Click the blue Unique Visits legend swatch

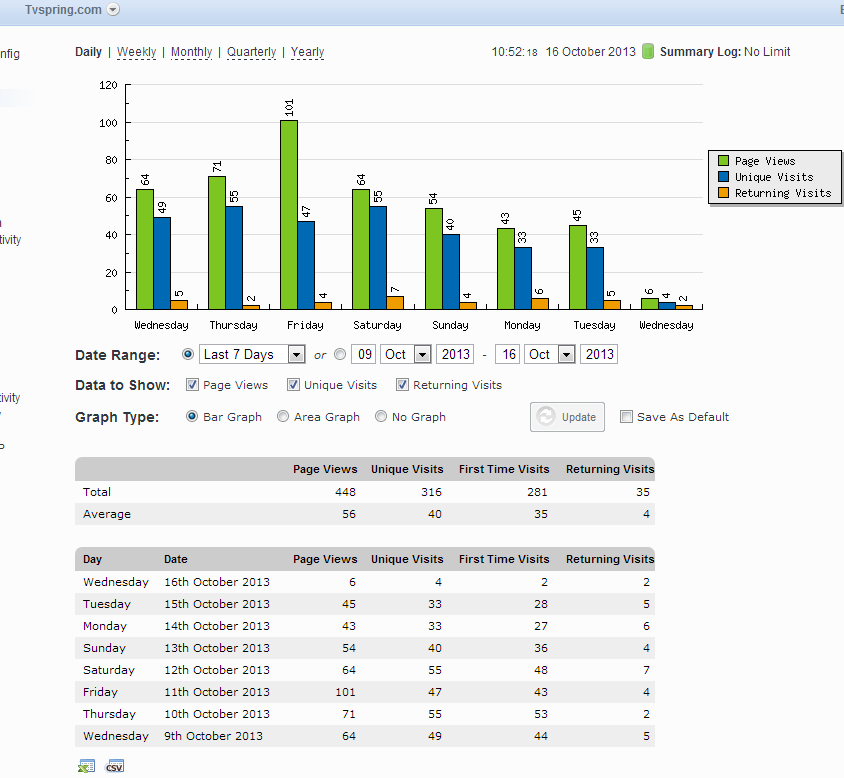pyautogui.click(x=723, y=177)
